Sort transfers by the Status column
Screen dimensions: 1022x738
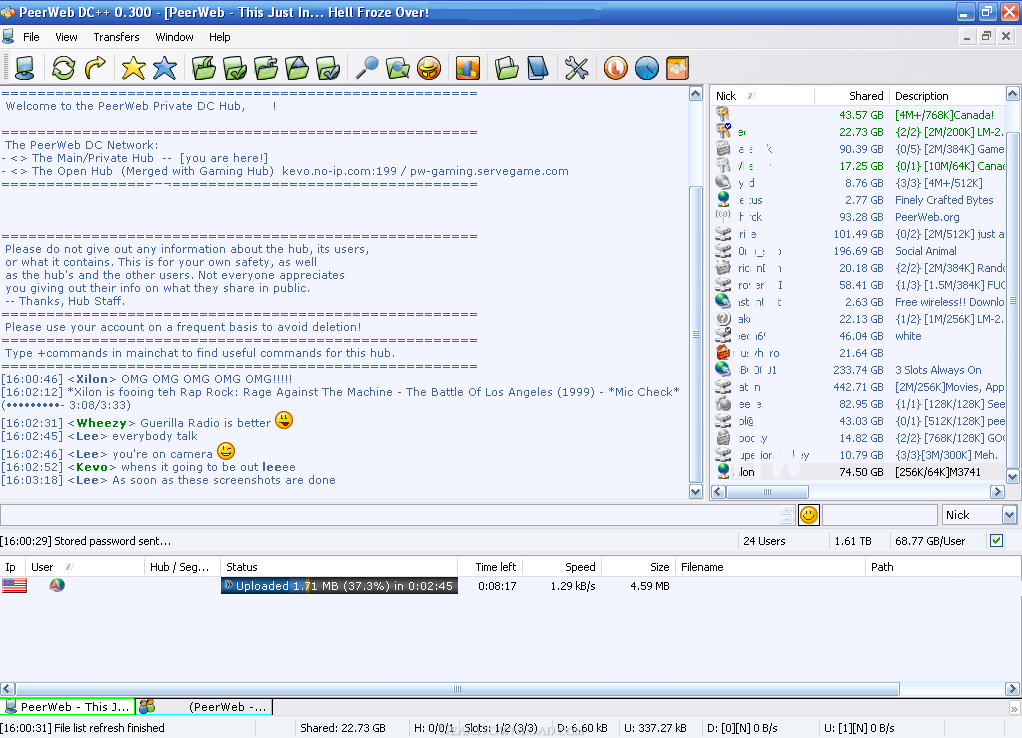(x=339, y=567)
